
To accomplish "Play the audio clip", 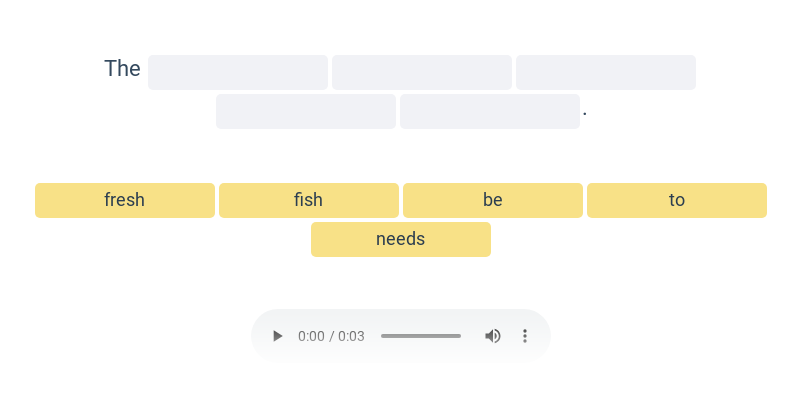I will [278, 336].
